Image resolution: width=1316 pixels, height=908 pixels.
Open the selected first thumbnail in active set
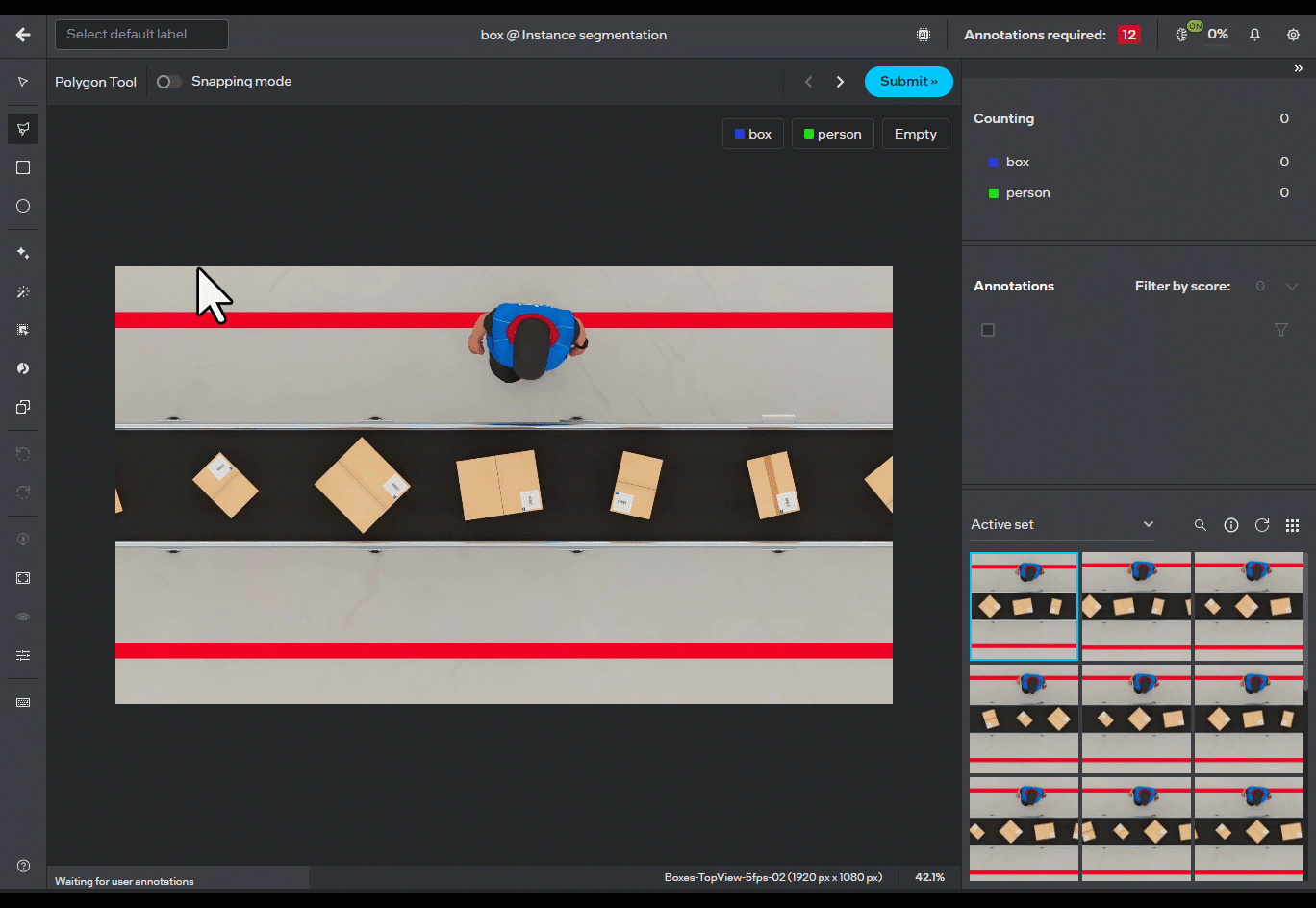point(1024,606)
